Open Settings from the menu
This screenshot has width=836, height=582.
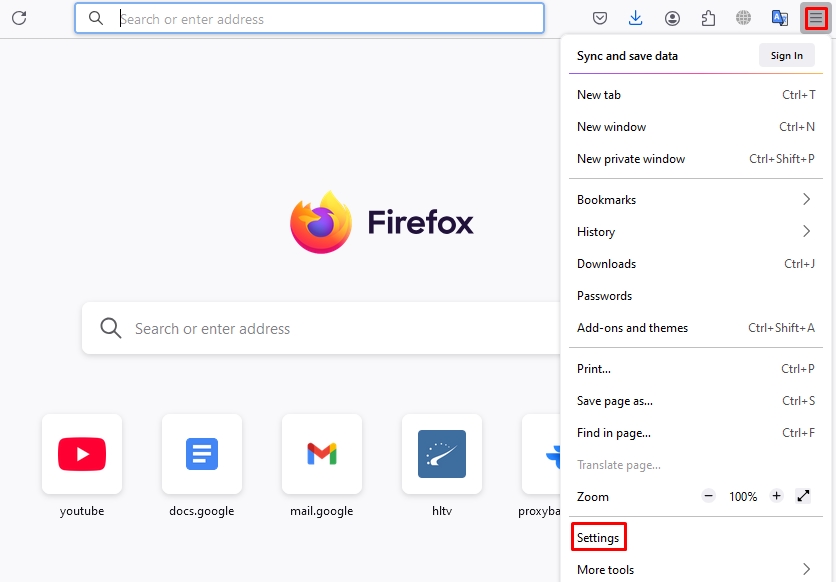point(696,538)
